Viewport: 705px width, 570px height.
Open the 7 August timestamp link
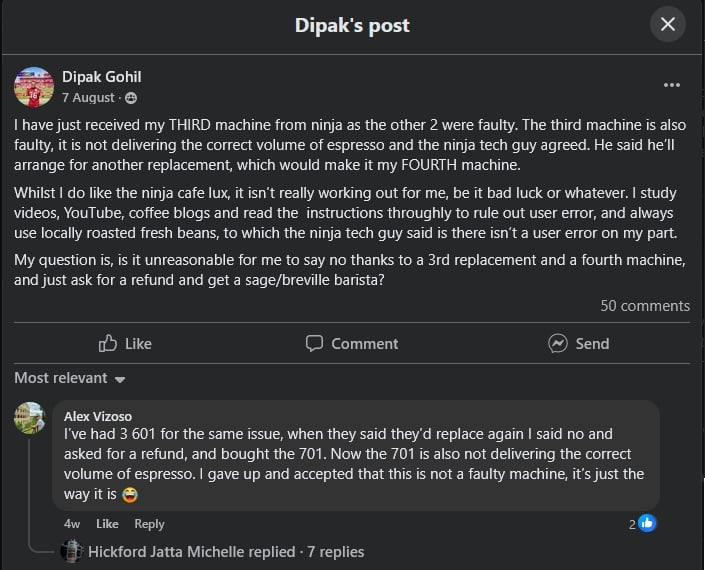tap(88, 98)
